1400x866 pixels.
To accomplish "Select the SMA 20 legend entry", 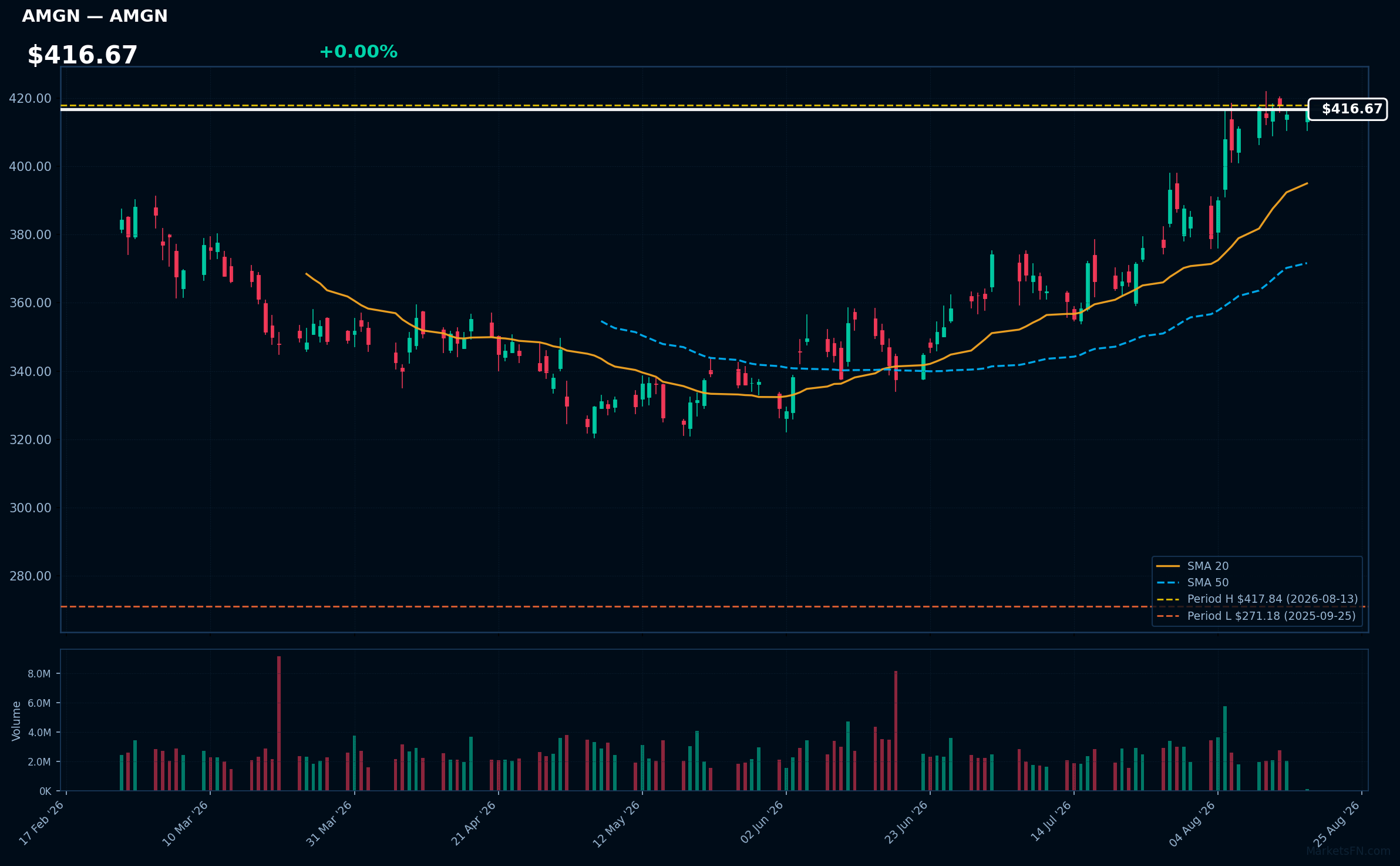I will [x=1193, y=566].
